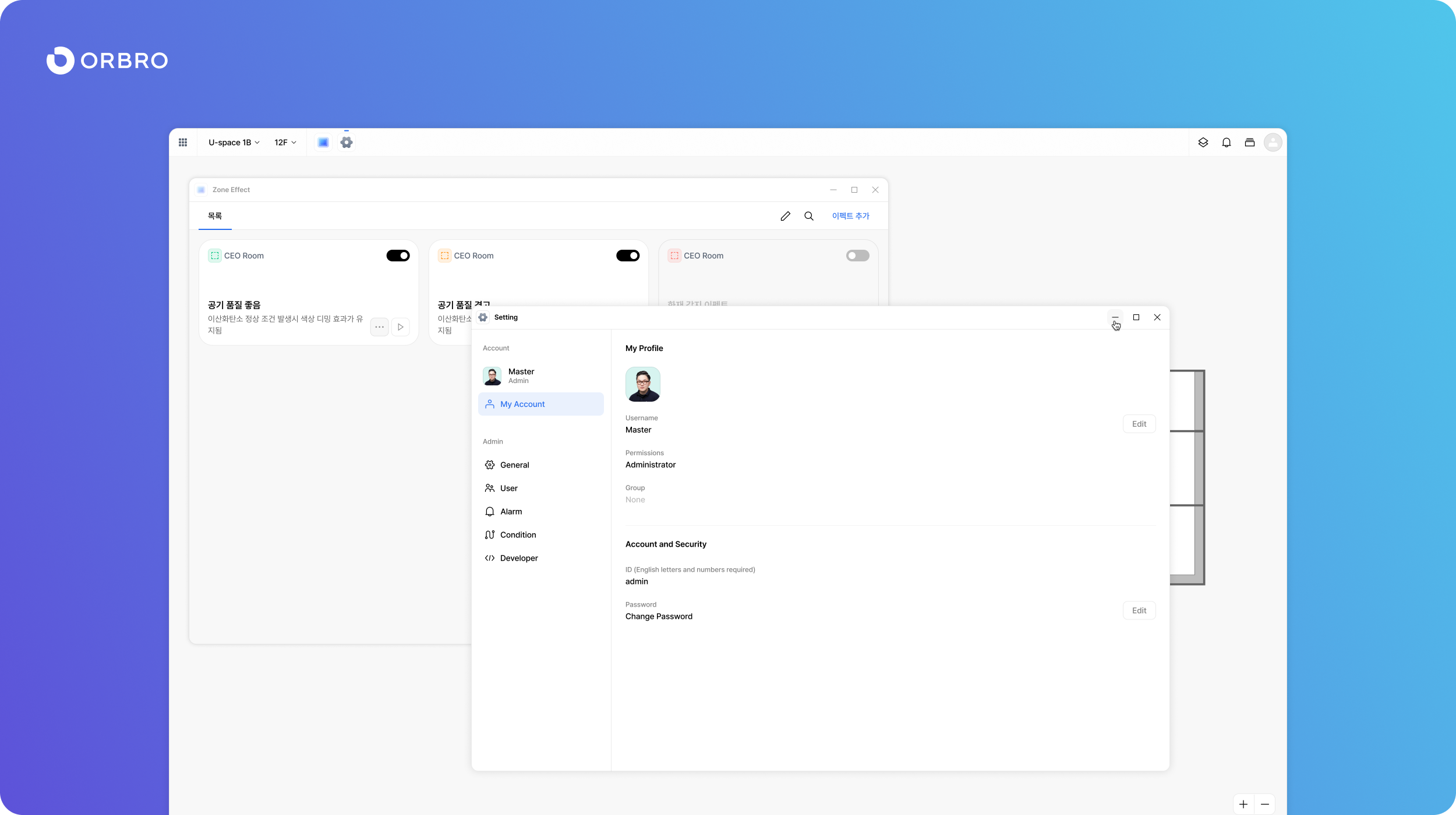Viewport: 1456px width, 815px height.
Task: Disable the first CEO Room toggle
Action: pyautogui.click(x=398, y=256)
